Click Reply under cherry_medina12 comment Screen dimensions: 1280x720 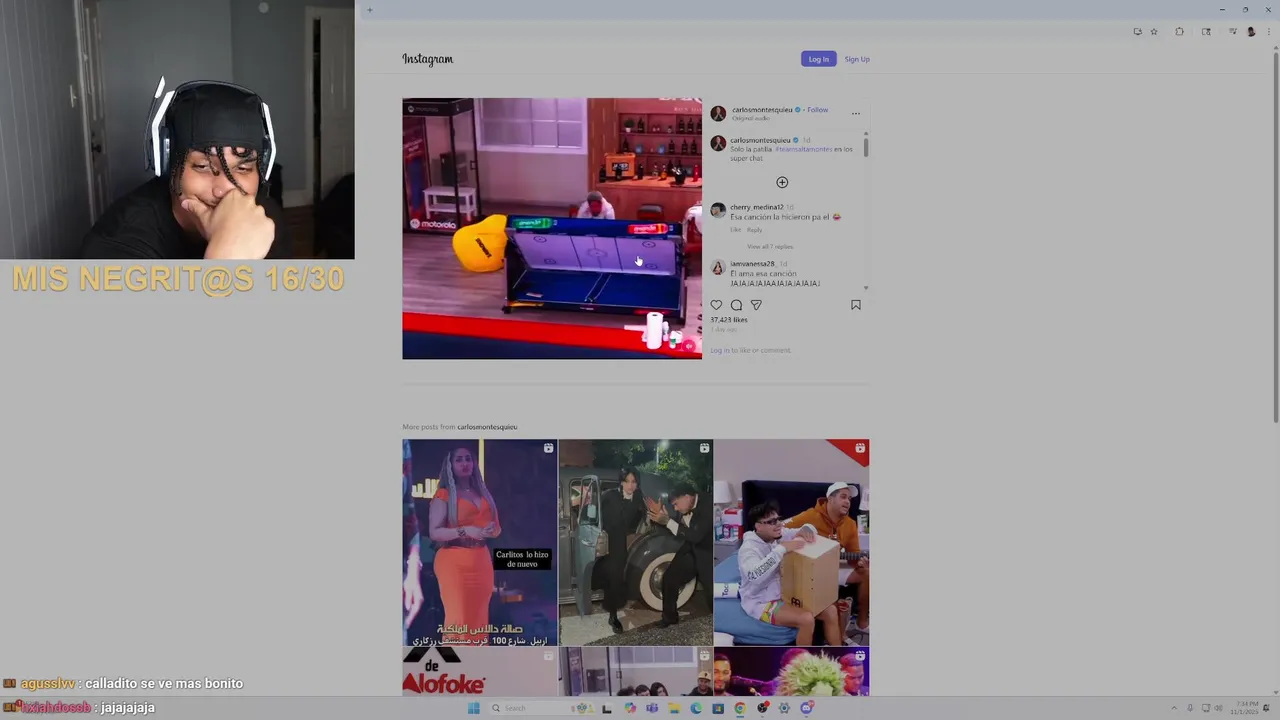point(755,230)
